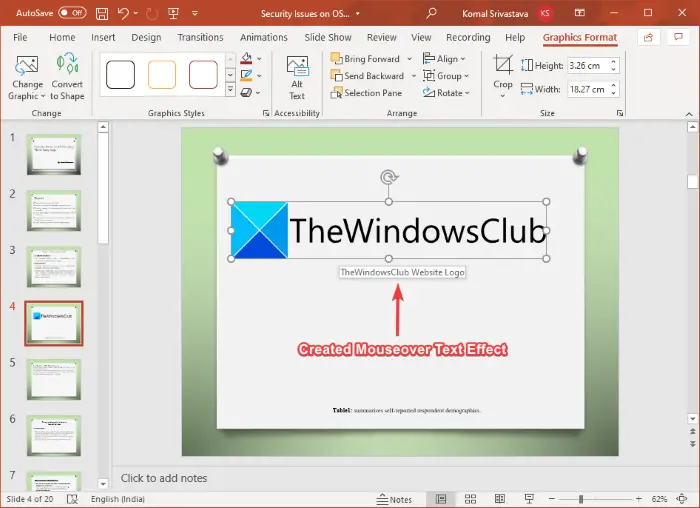Open the Slide Show tab
Screen dimensions: 700x508
(x=328, y=37)
